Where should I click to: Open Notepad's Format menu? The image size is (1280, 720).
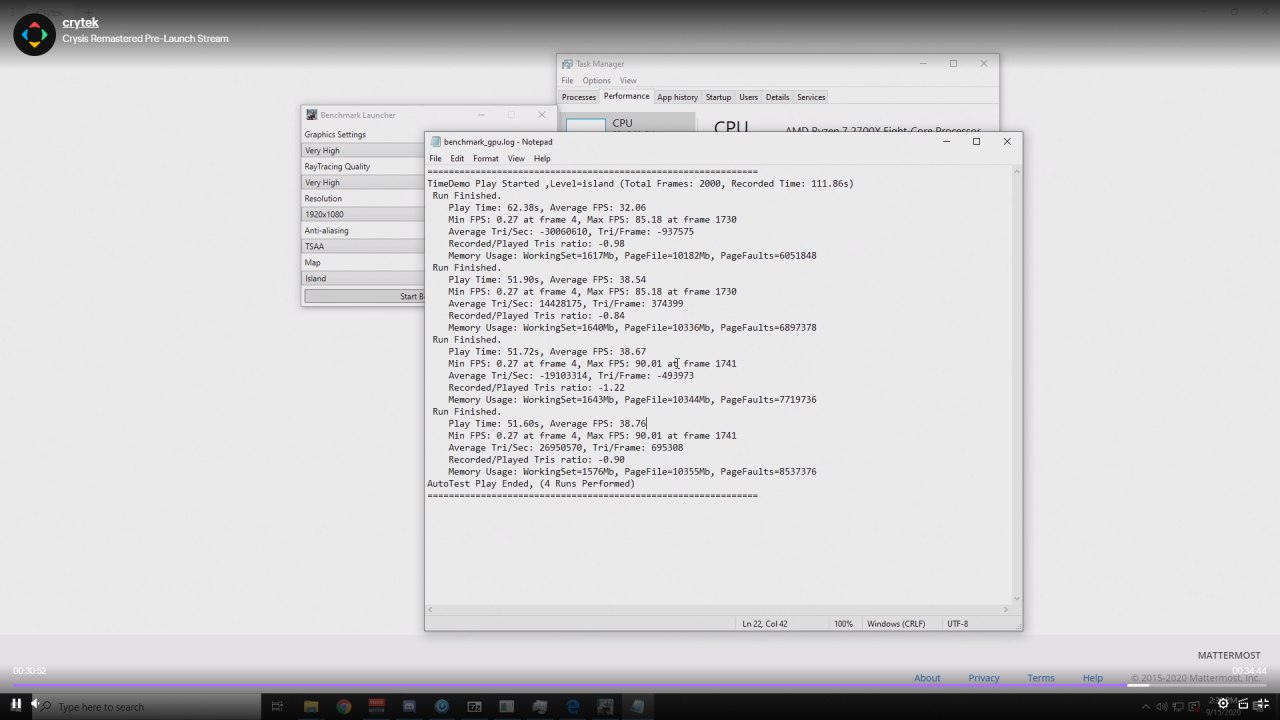pyautogui.click(x=486, y=158)
